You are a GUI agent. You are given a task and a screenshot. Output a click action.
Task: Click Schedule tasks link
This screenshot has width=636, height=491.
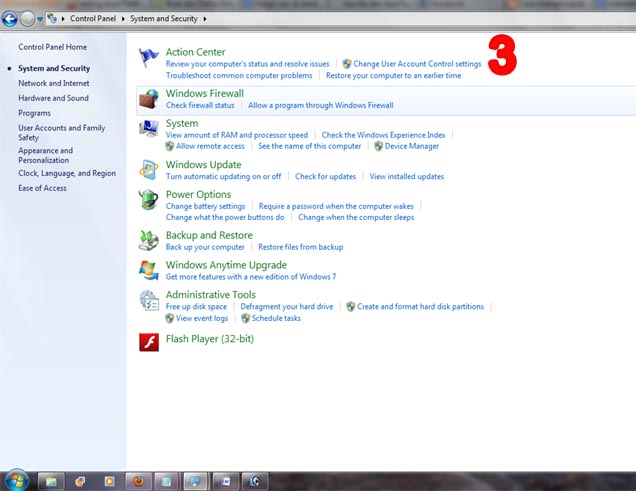click(x=276, y=318)
